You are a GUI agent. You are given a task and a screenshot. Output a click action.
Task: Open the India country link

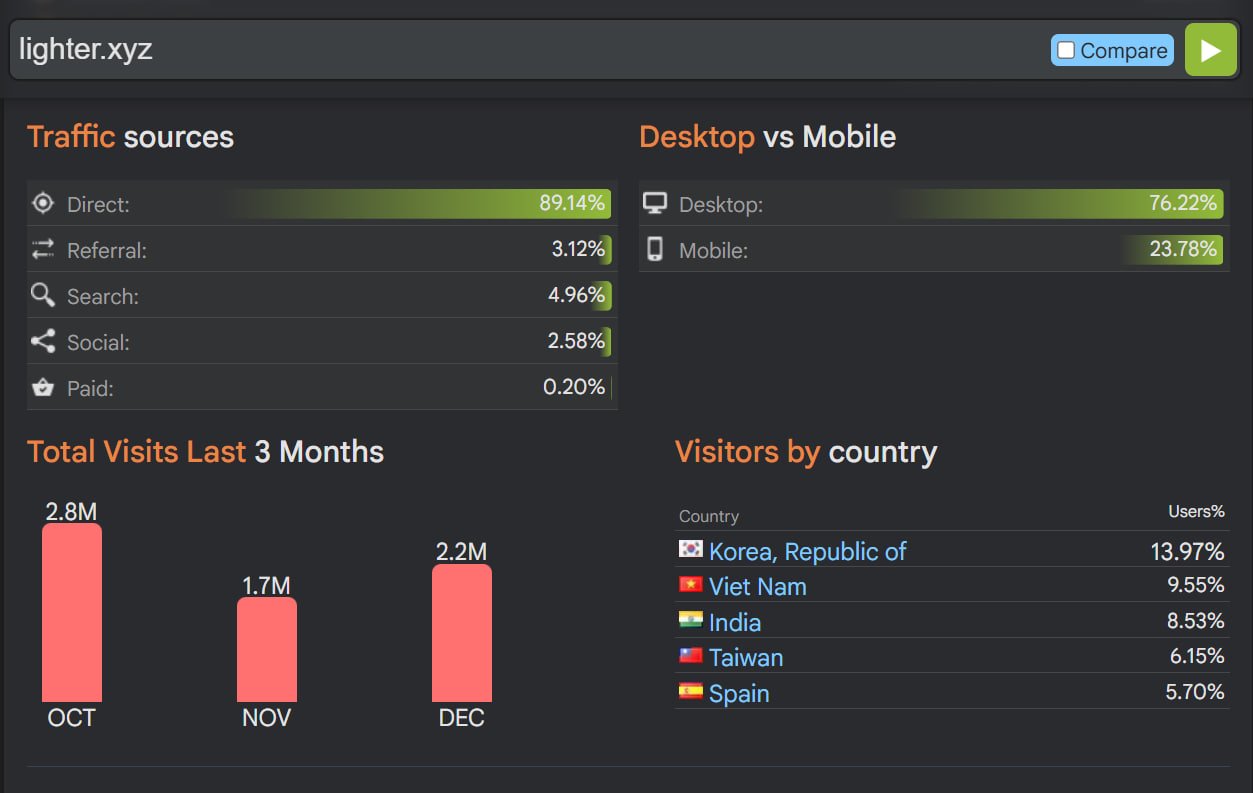[735, 622]
